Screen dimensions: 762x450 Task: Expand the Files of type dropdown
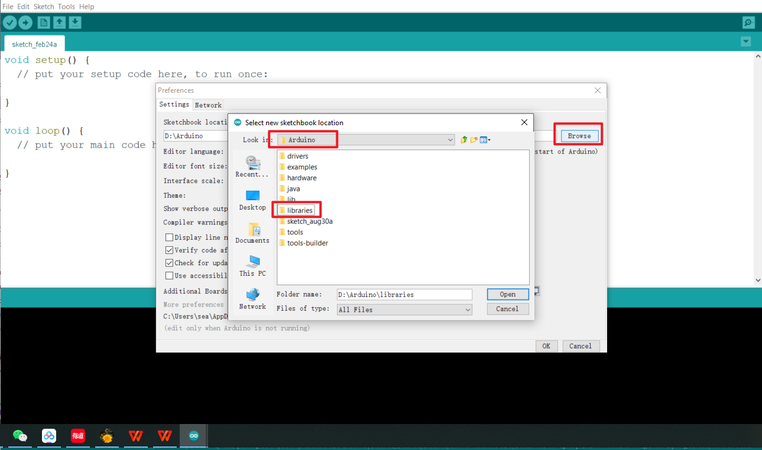click(467, 310)
